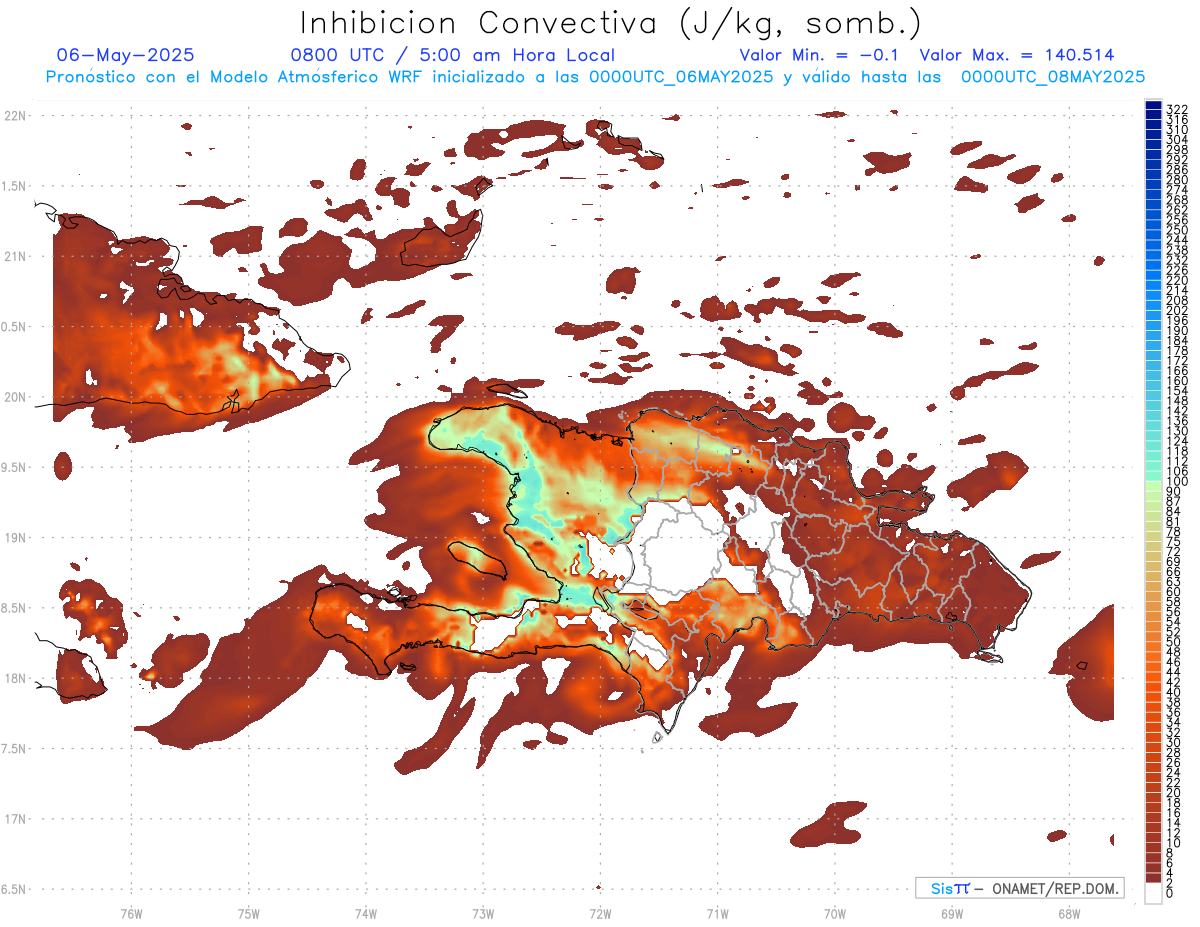Click the time "0800 UTC / 5:00 am Hora Local"
The width and height of the screenshot is (1200, 927).
(453, 56)
